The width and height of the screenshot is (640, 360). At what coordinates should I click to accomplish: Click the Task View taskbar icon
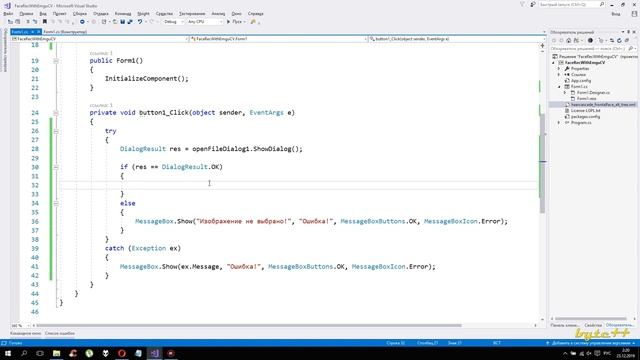coord(40,353)
